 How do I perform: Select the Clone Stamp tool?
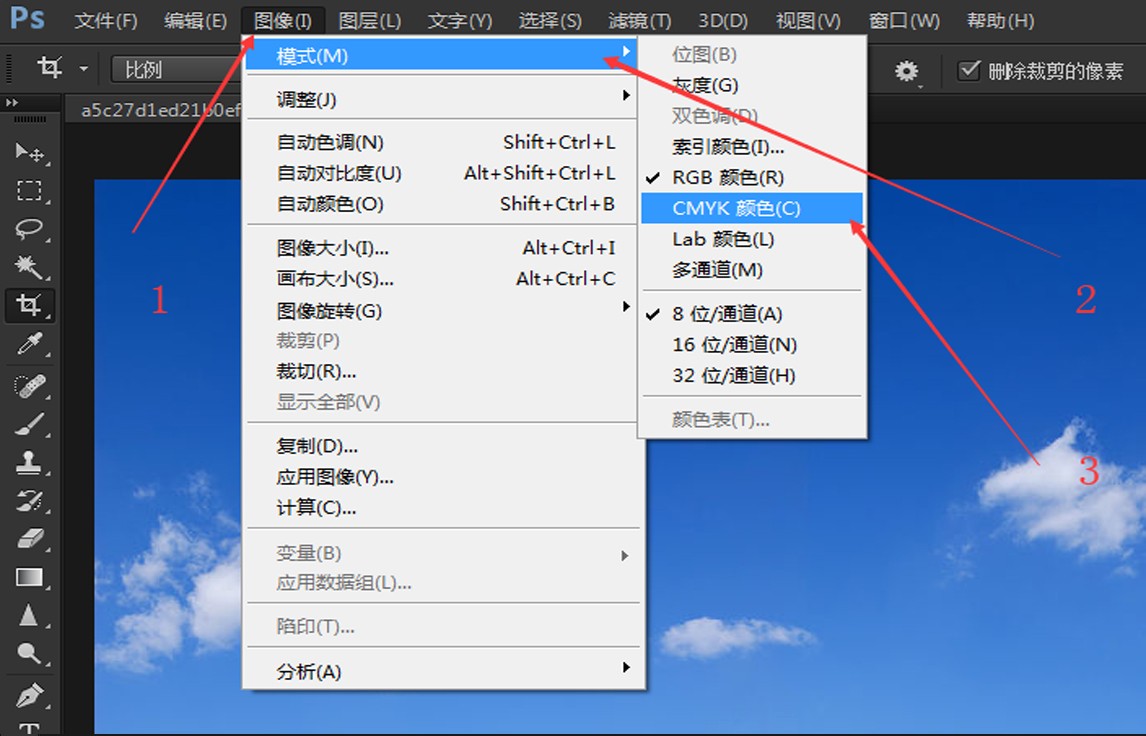click(29, 462)
